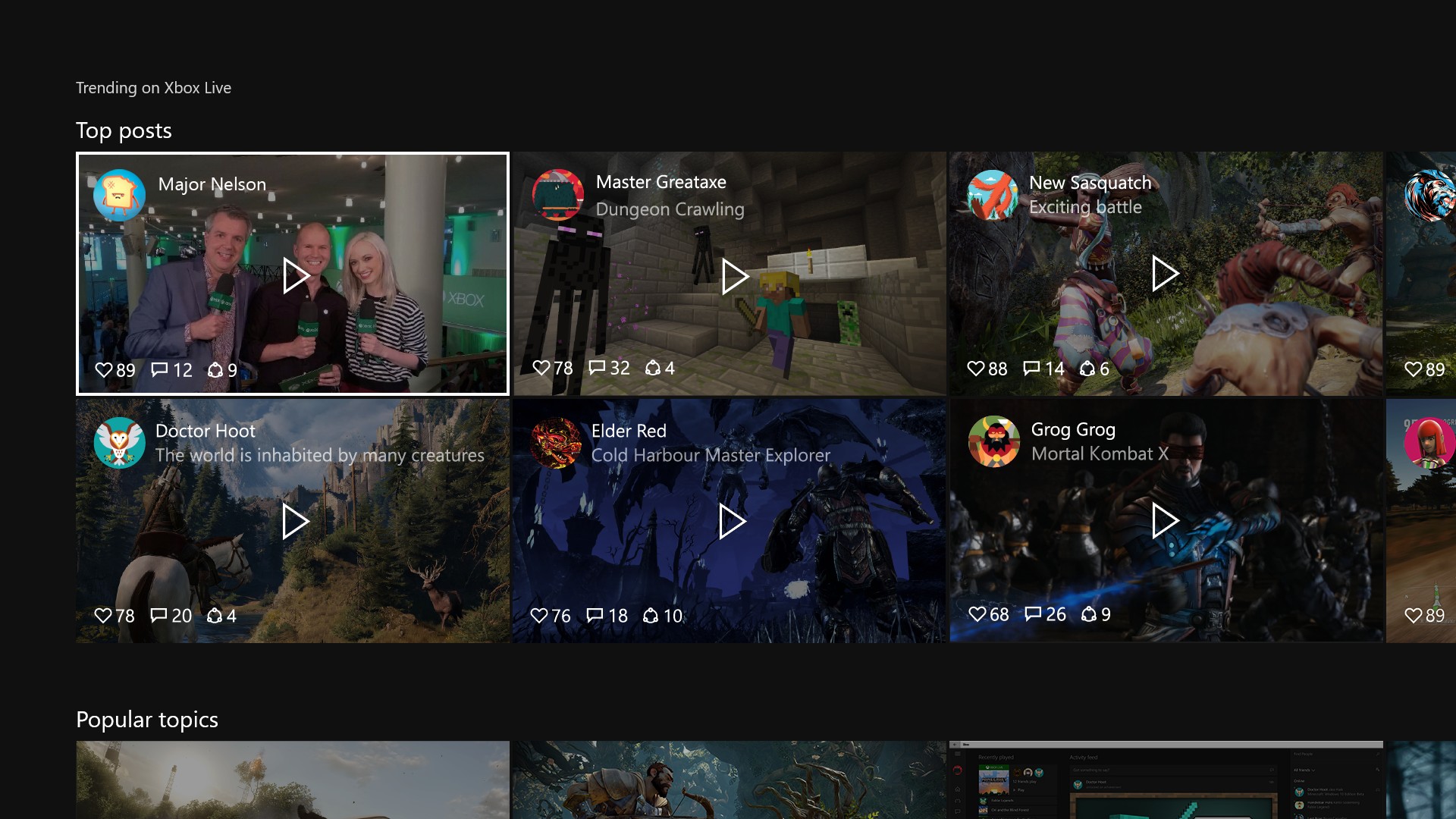The height and width of the screenshot is (819, 1456).
Task: Click heart icon on Doctor Hoot's post
Action: pos(103,616)
